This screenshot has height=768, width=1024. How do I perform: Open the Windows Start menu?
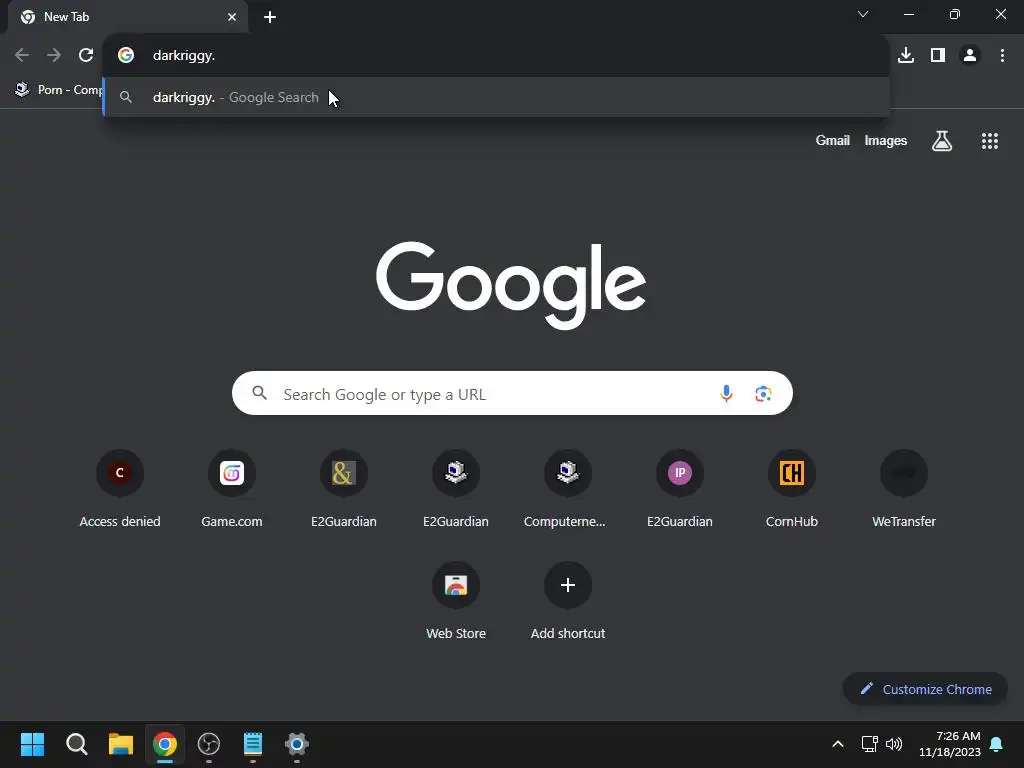(32, 744)
